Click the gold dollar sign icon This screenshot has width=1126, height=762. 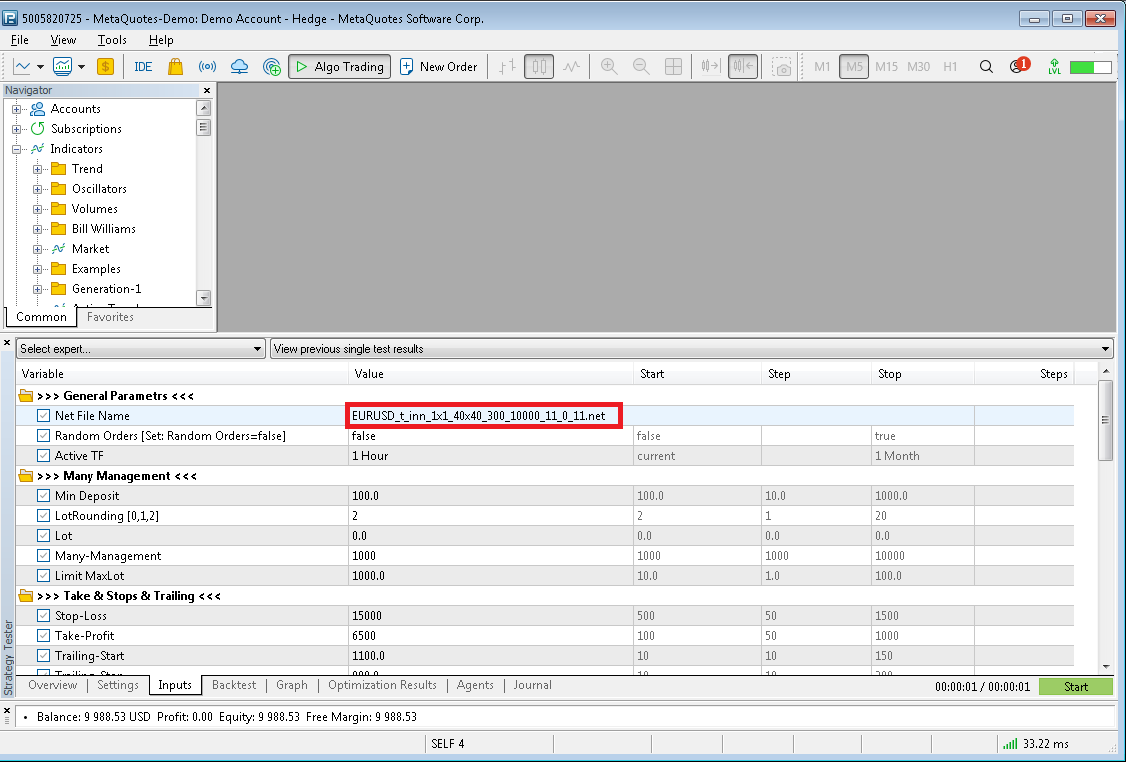point(105,67)
